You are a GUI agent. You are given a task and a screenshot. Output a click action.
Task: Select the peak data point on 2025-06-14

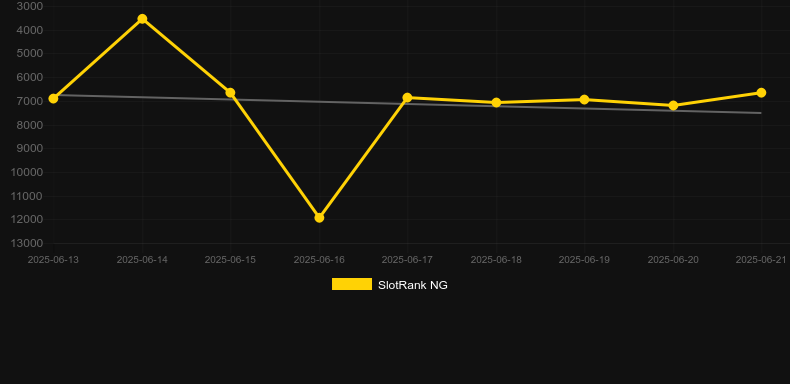tap(142, 19)
